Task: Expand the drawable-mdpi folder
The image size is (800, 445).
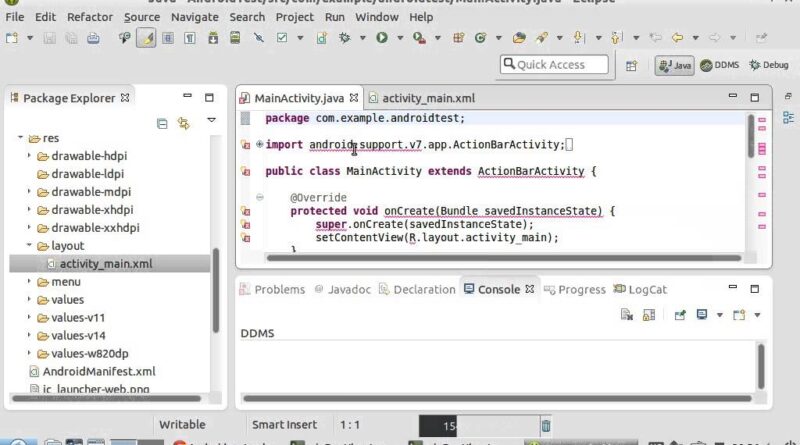Action: click(x=29, y=191)
